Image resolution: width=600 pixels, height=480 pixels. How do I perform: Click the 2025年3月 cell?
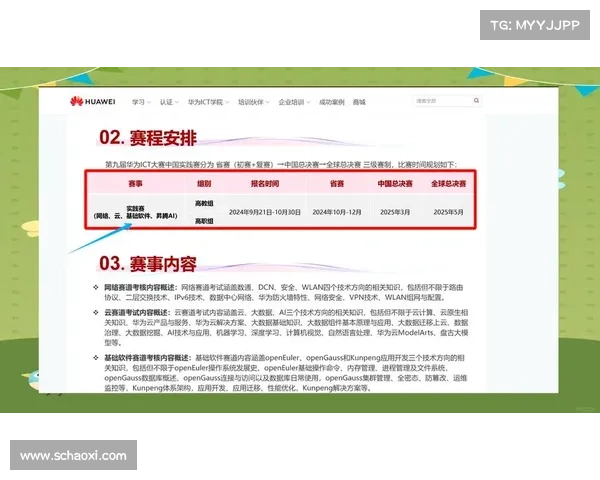(395, 212)
